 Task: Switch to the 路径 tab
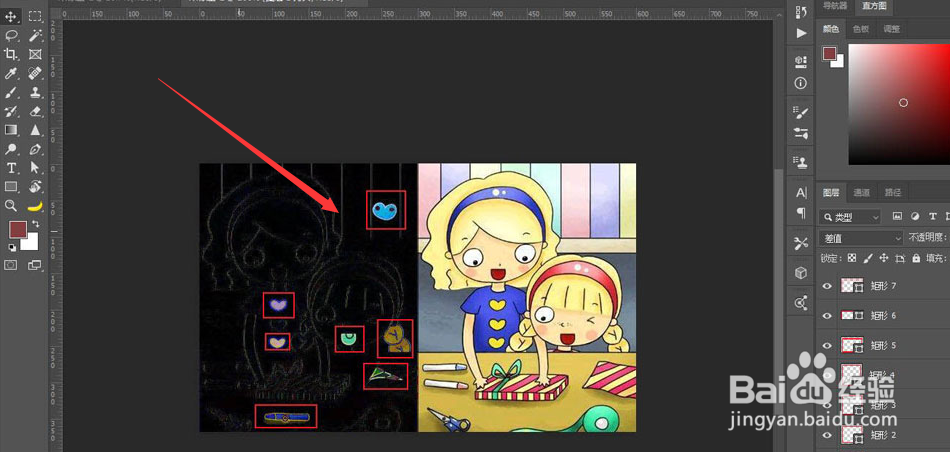click(x=892, y=193)
